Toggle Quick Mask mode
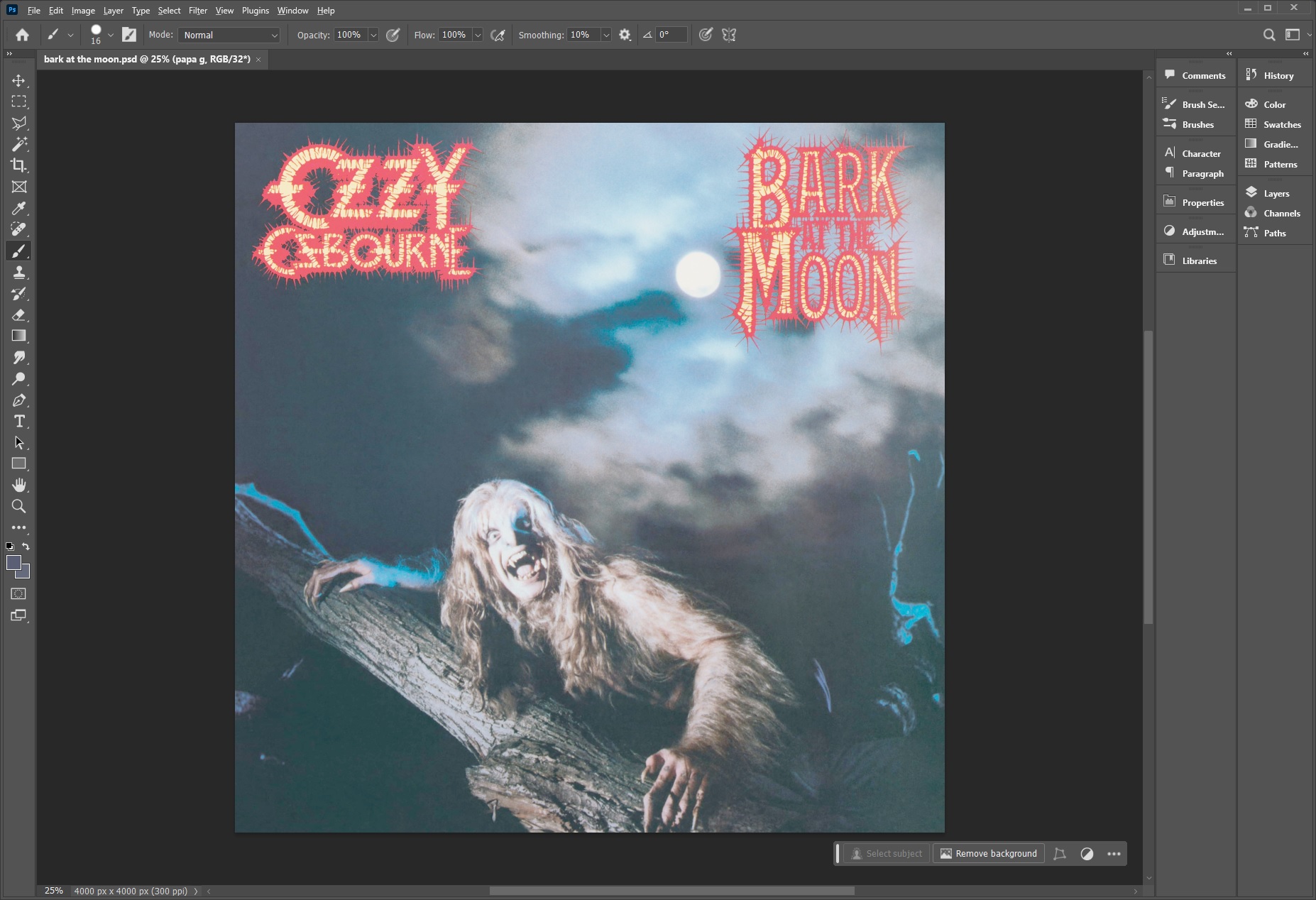 (19, 593)
